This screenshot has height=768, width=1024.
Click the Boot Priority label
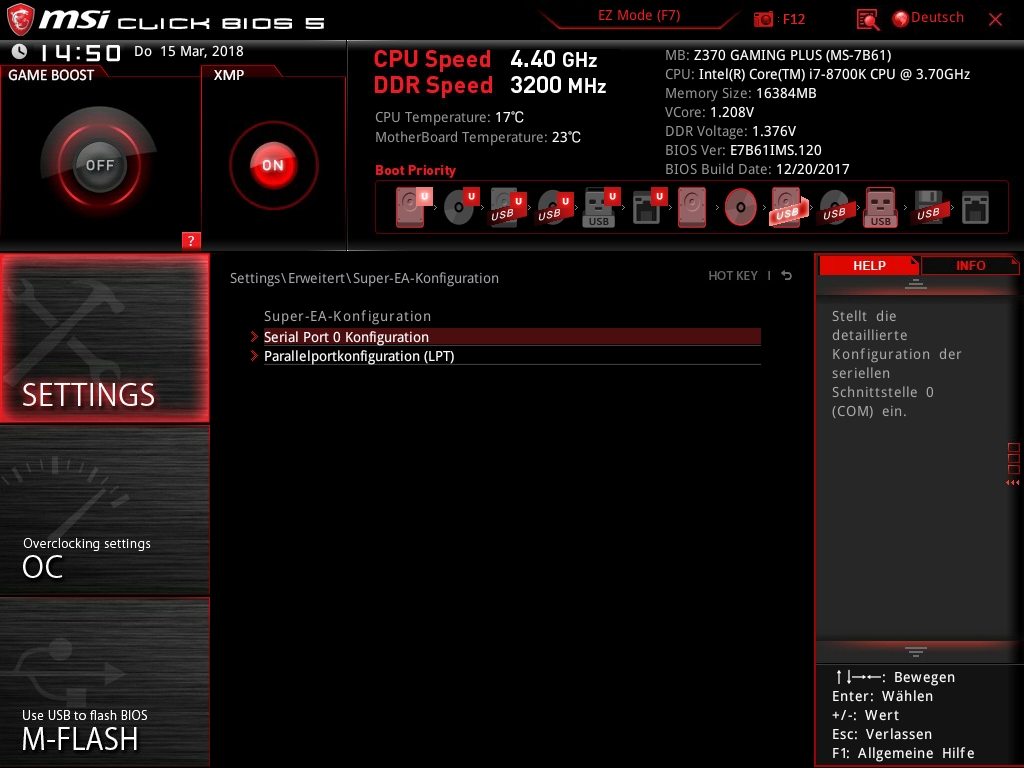tap(415, 170)
